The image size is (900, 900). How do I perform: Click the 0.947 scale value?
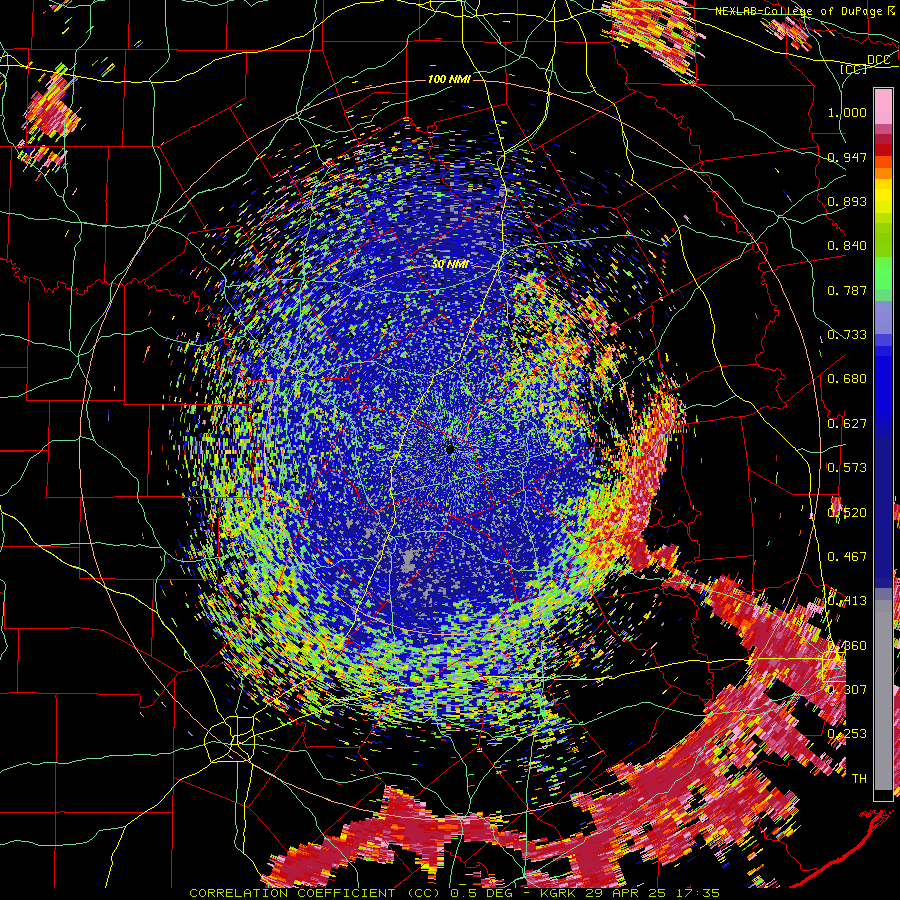(x=847, y=157)
